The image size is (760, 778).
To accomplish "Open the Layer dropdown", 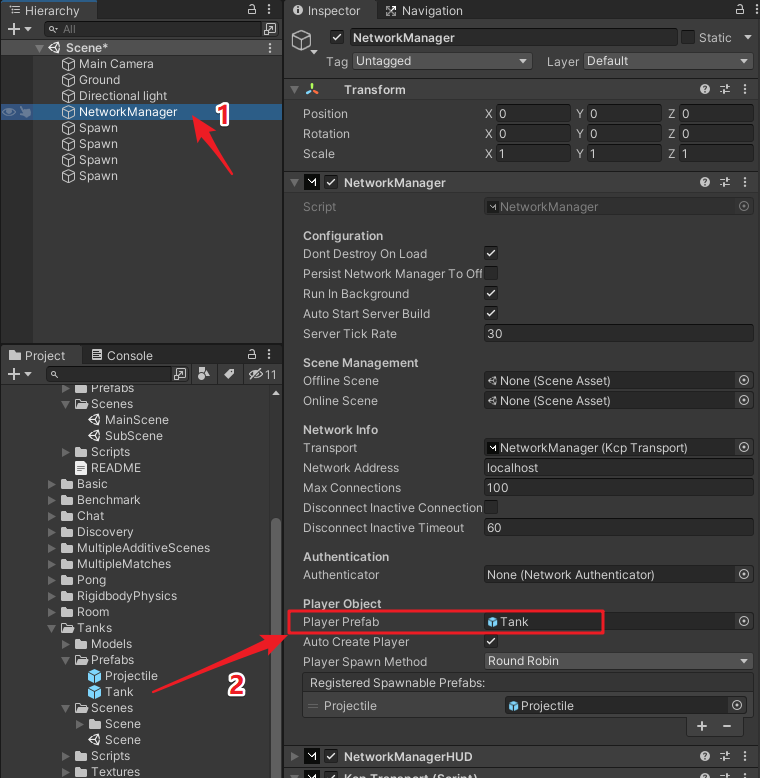I will [x=668, y=61].
